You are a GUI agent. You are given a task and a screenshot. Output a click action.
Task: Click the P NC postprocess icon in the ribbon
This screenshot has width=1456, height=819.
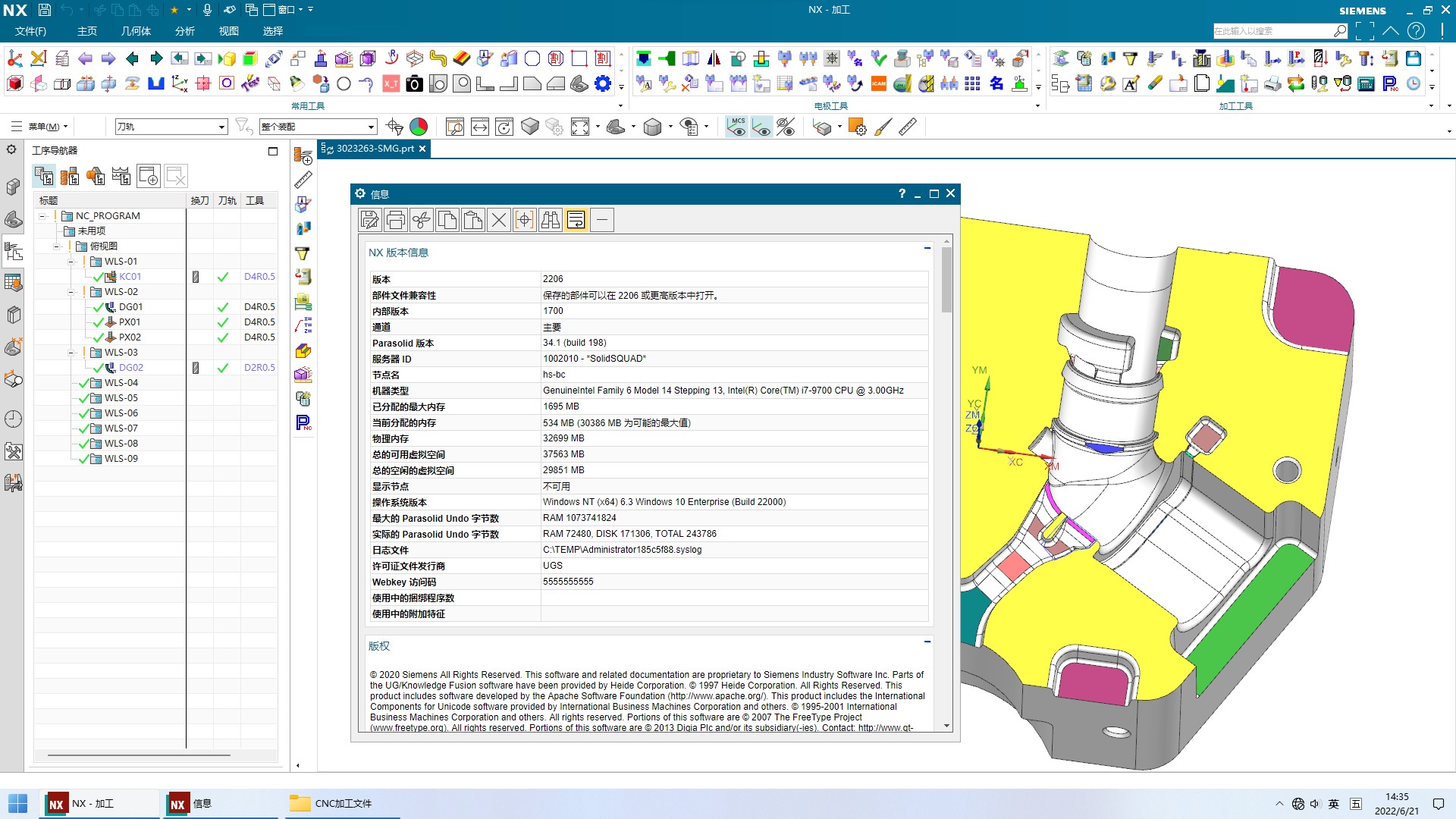1390,83
